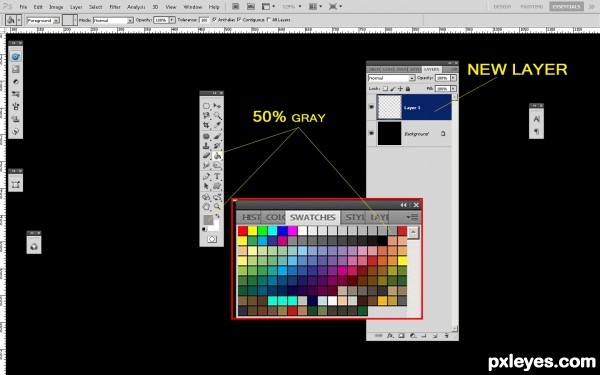600x375 pixels.
Task: Click the link layers icon
Action: (378, 336)
